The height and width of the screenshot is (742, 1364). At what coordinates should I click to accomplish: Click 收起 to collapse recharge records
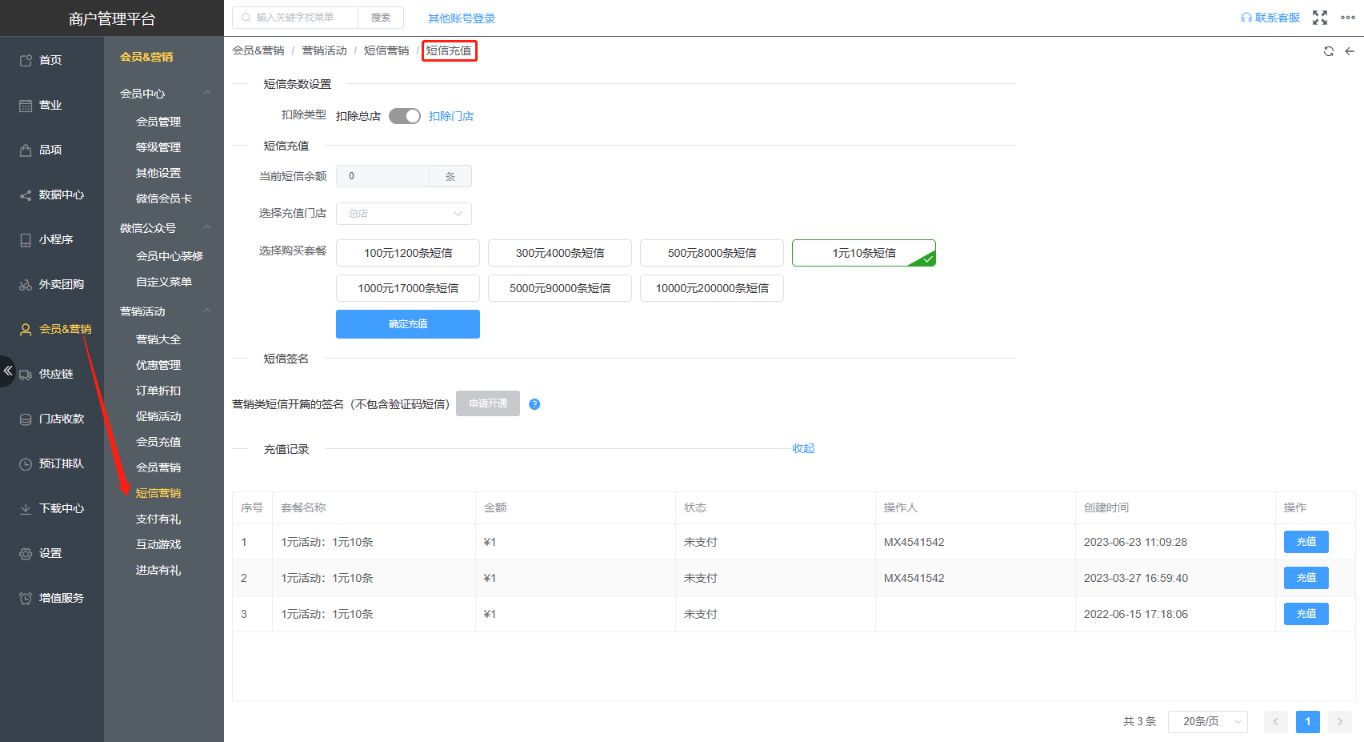(803, 448)
